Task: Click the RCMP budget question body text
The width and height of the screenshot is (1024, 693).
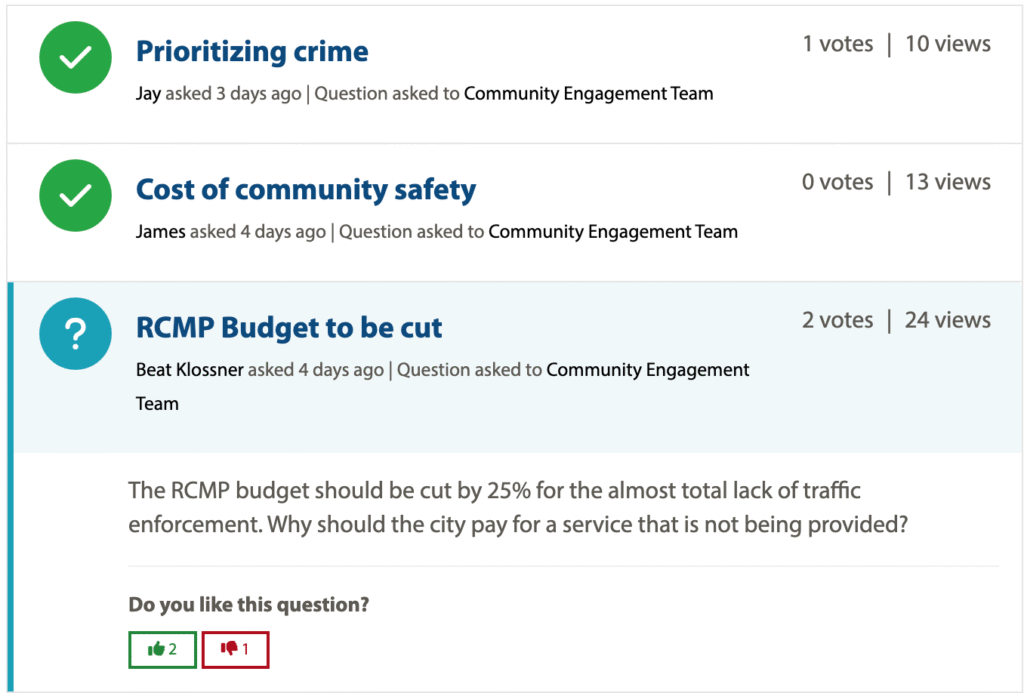Action: coord(517,508)
